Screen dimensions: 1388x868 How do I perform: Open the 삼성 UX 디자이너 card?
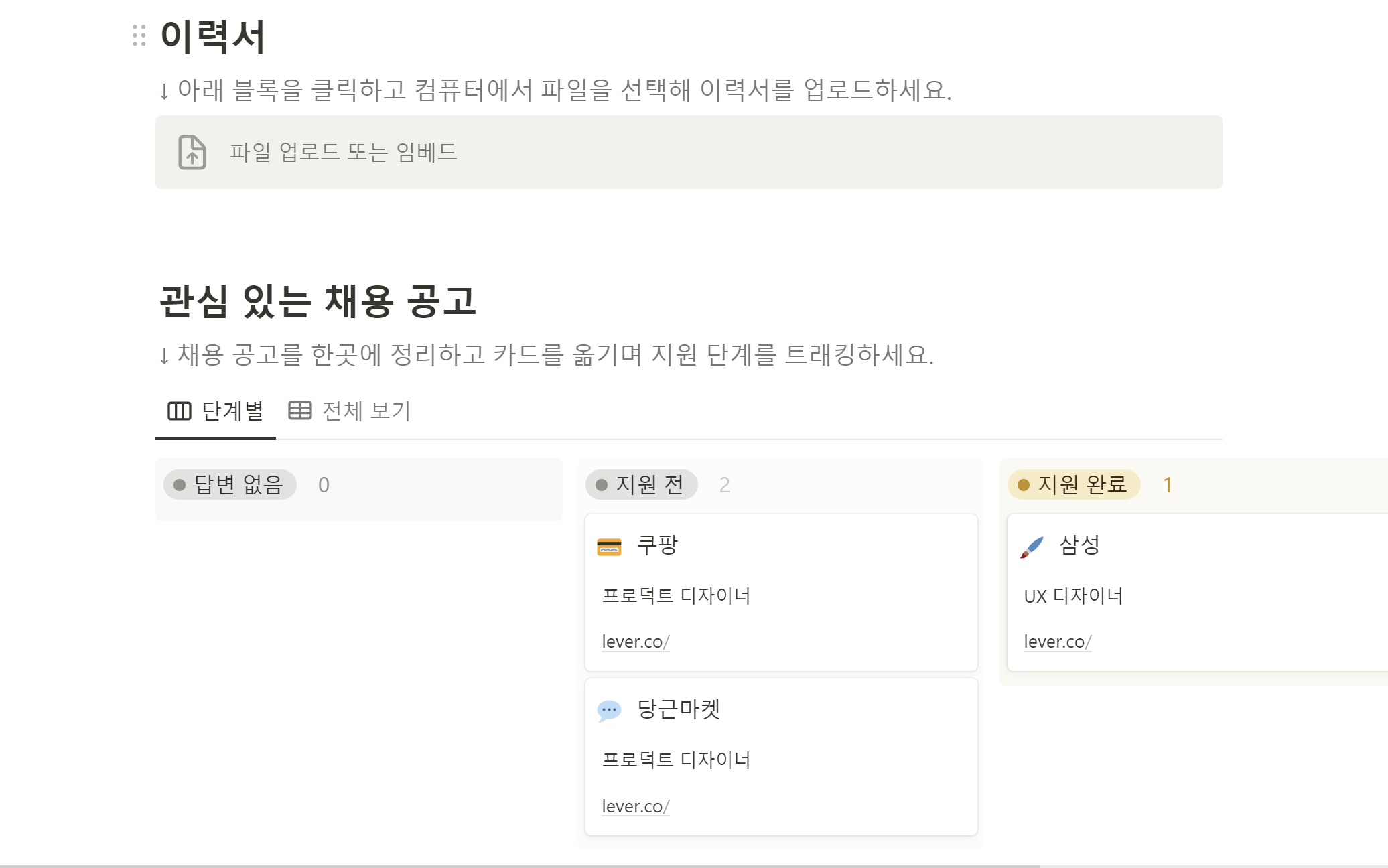1197,593
